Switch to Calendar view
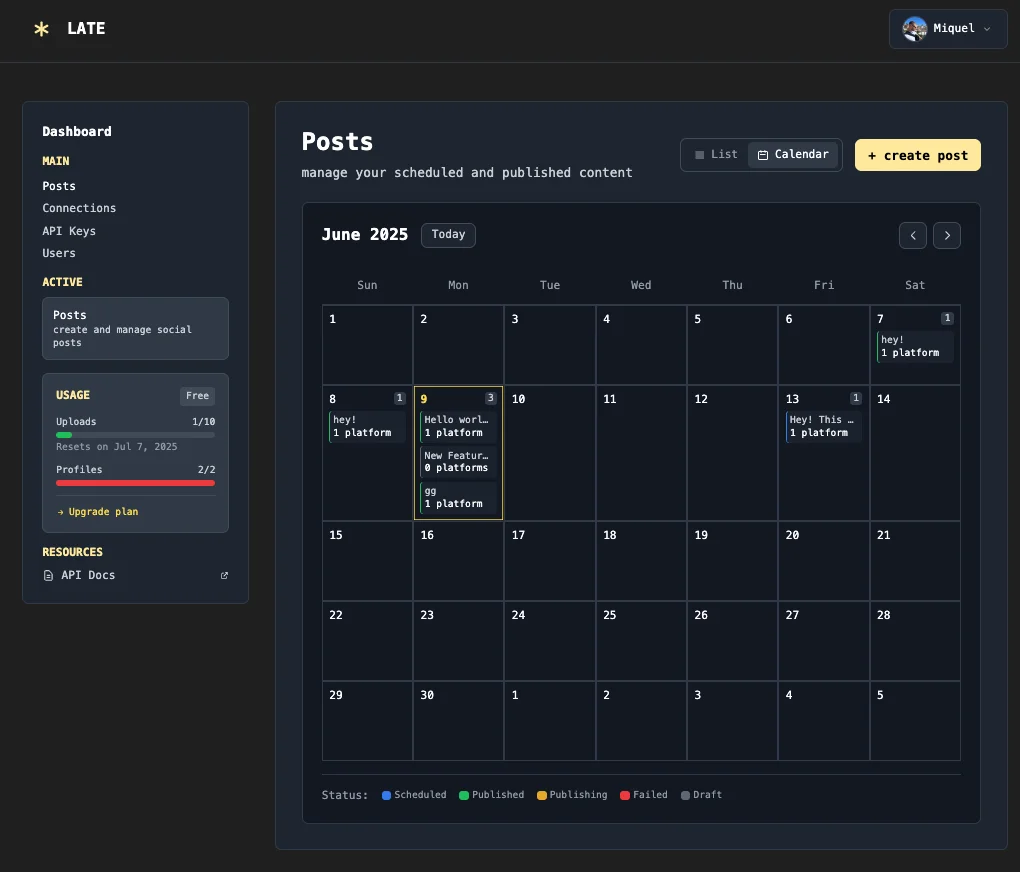The width and height of the screenshot is (1020, 872). (x=793, y=154)
